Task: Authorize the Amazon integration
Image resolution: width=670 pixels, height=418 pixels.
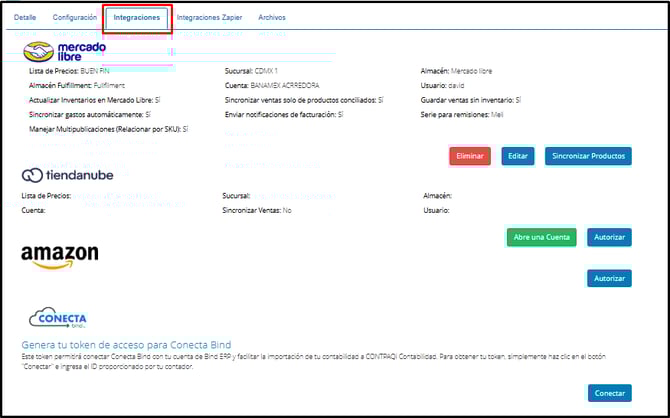Action: pos(609,278)
